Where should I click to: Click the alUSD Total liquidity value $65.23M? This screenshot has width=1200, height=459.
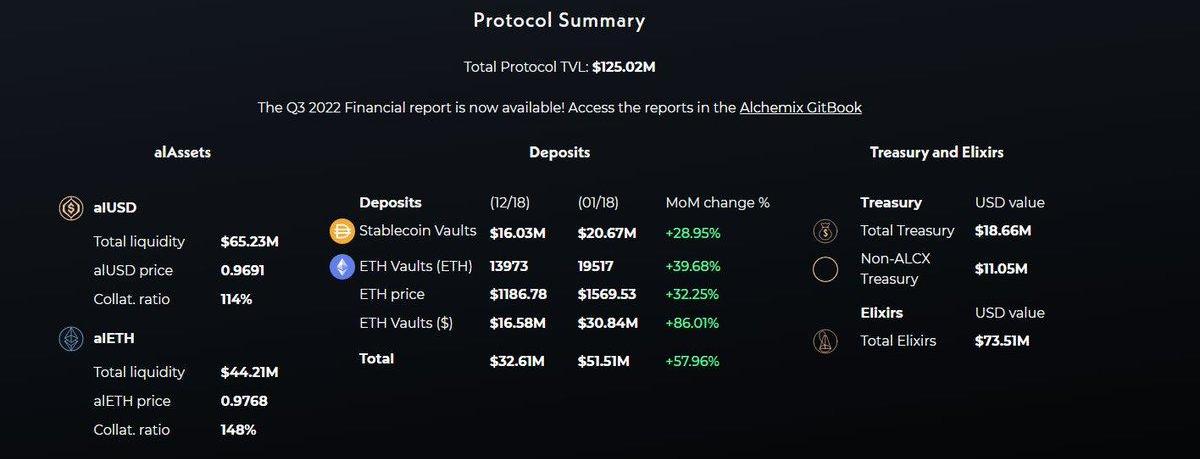tap(249, 241)
